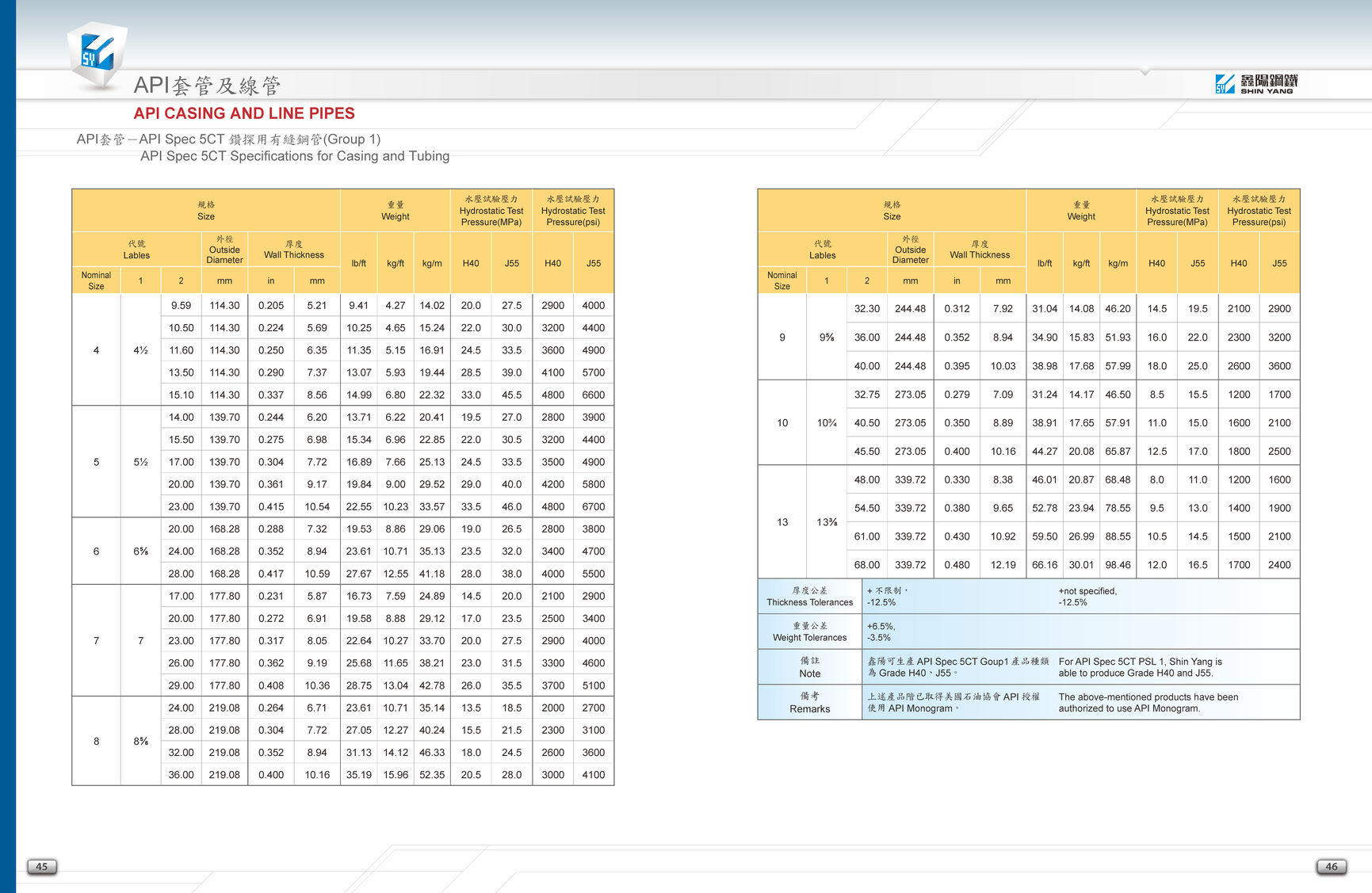The width and height of the screenshot is (1372, 893).
Task: Click the left table's Size header
Action: tap(206, 211)
